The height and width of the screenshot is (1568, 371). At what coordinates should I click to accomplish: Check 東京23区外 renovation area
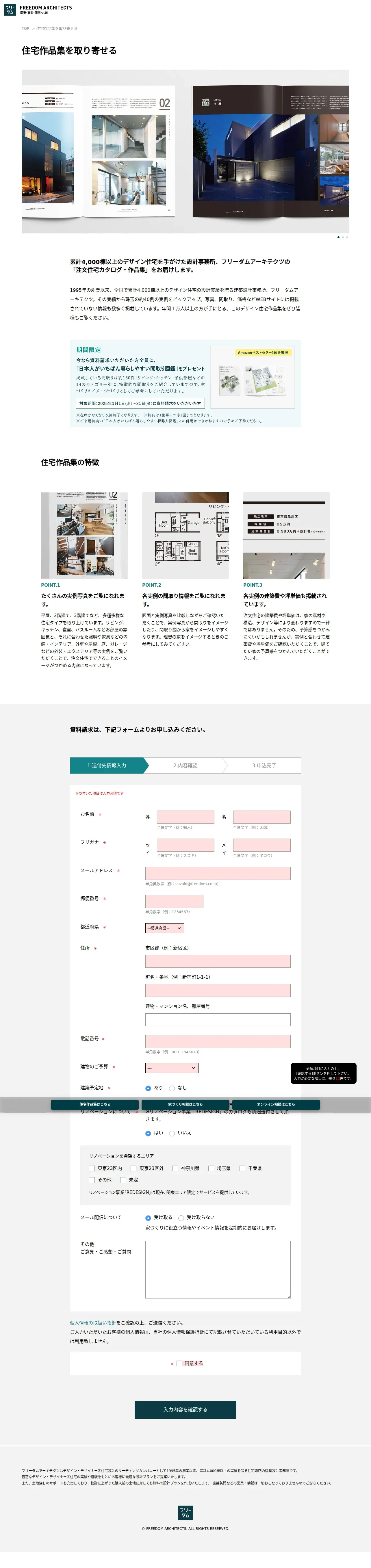tap(133, 1169)
